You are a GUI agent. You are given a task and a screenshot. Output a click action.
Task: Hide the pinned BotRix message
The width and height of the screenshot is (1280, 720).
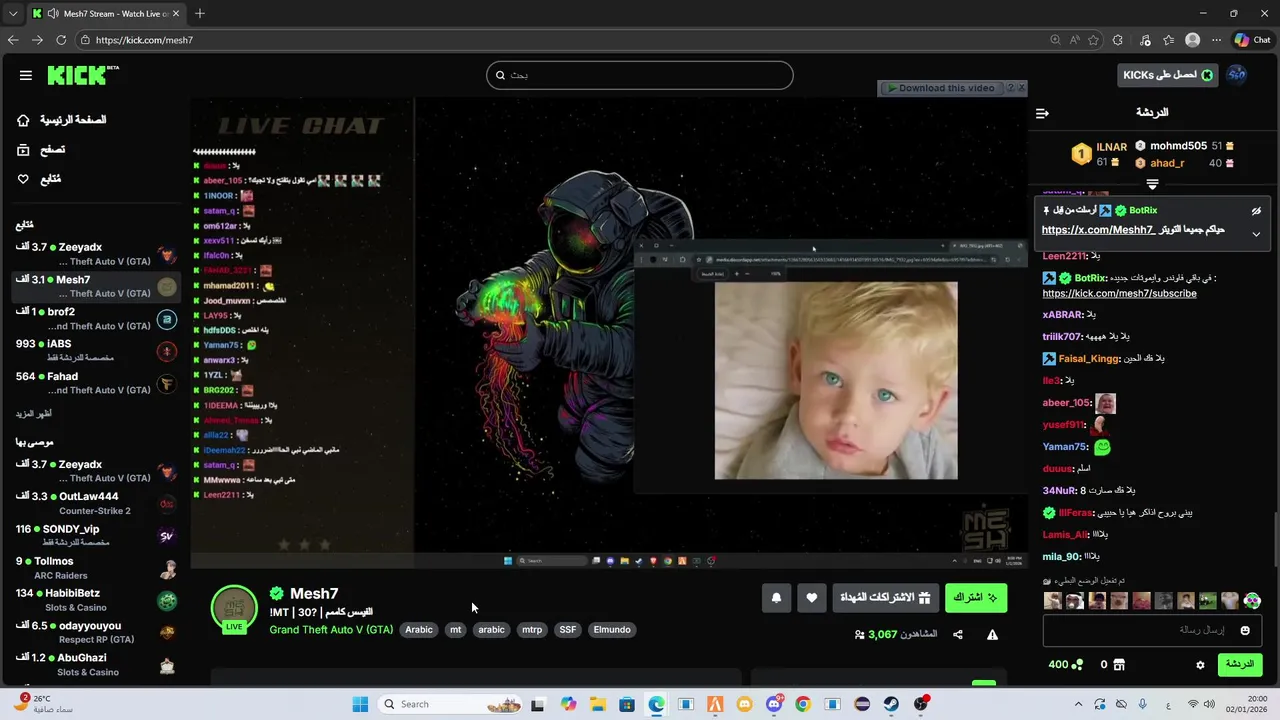pos(1256,211)
